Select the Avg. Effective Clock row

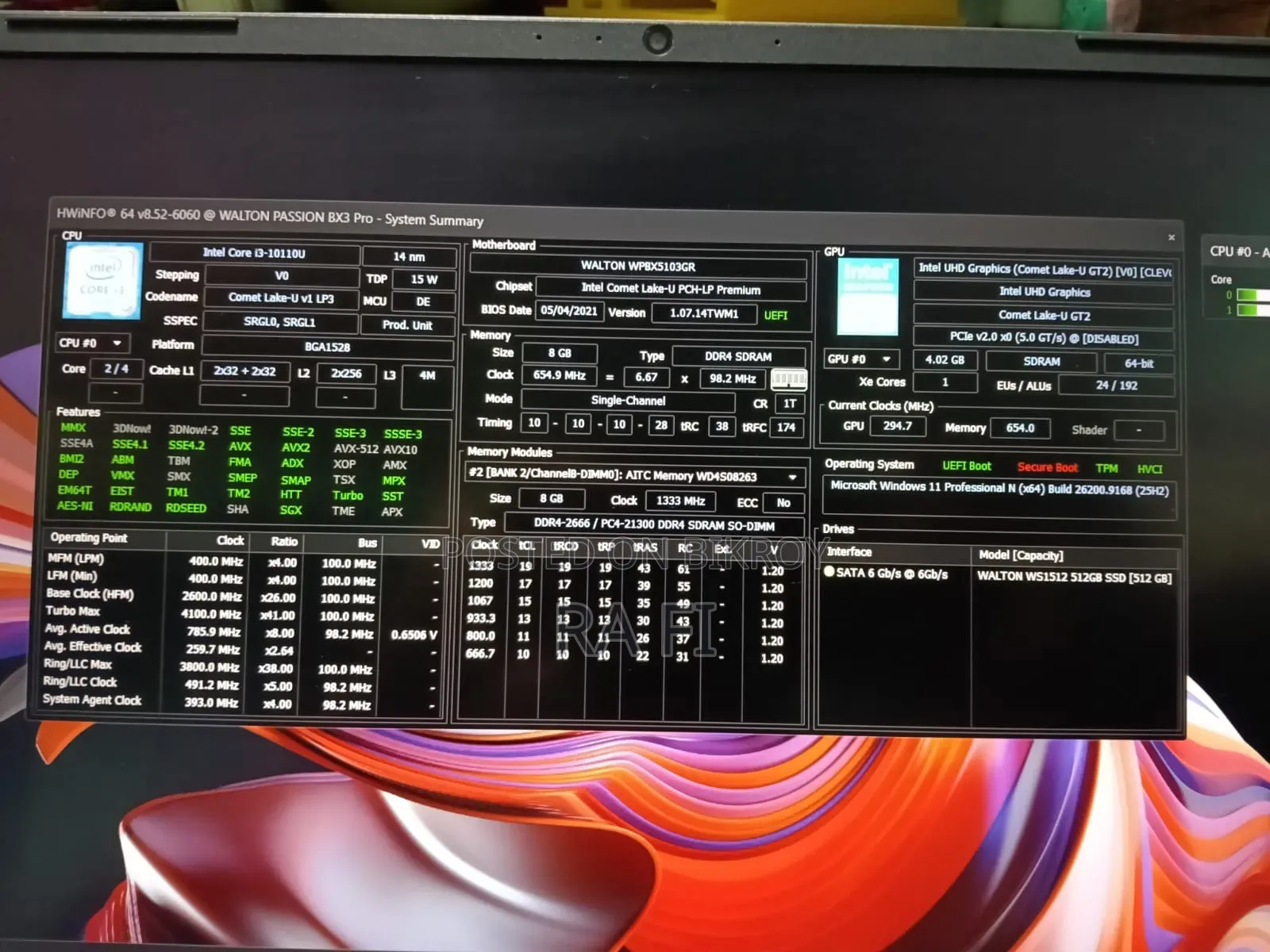pyautogui.click(x=242, y=649)
